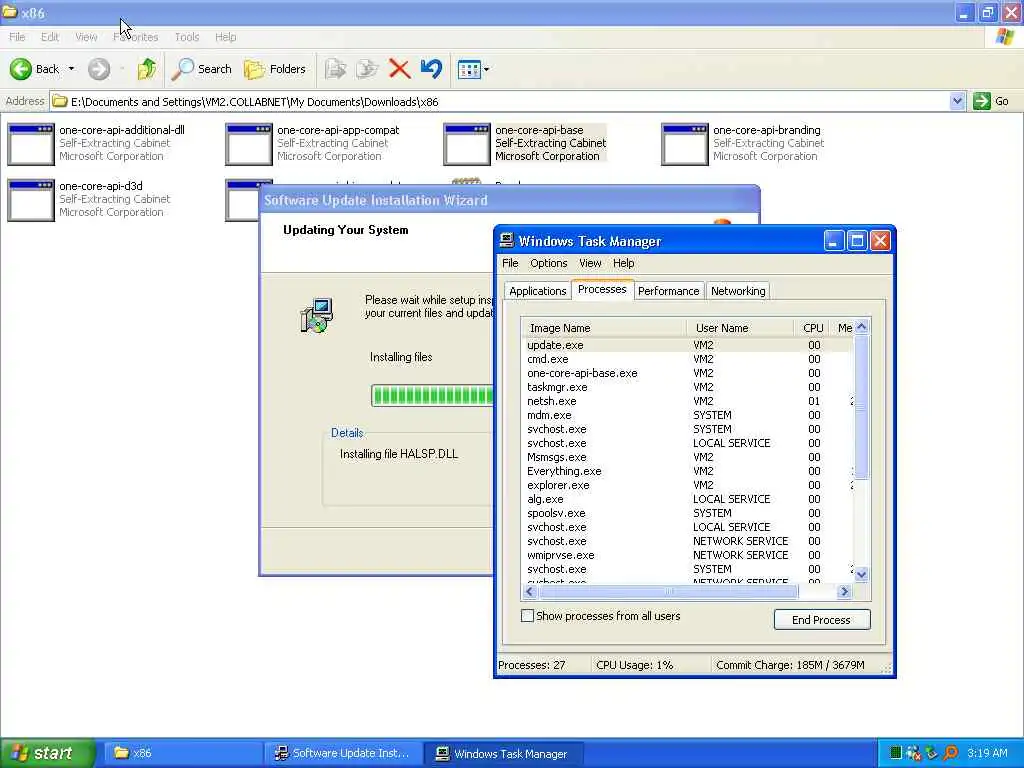Go up one folder level

pos(147,69)
